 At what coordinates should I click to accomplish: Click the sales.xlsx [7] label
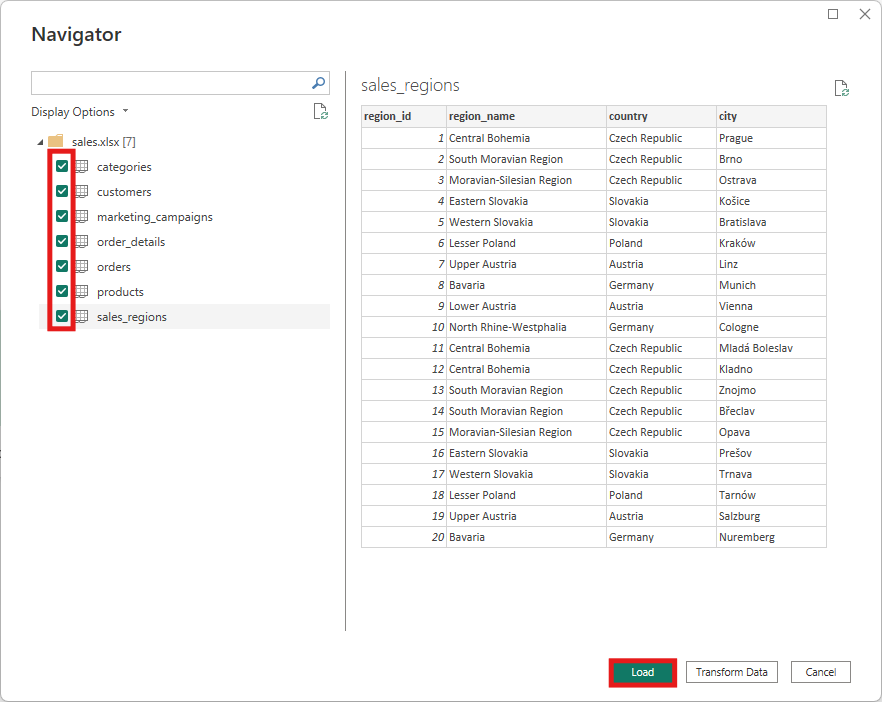pyautogui.click(x=104, y=142)
